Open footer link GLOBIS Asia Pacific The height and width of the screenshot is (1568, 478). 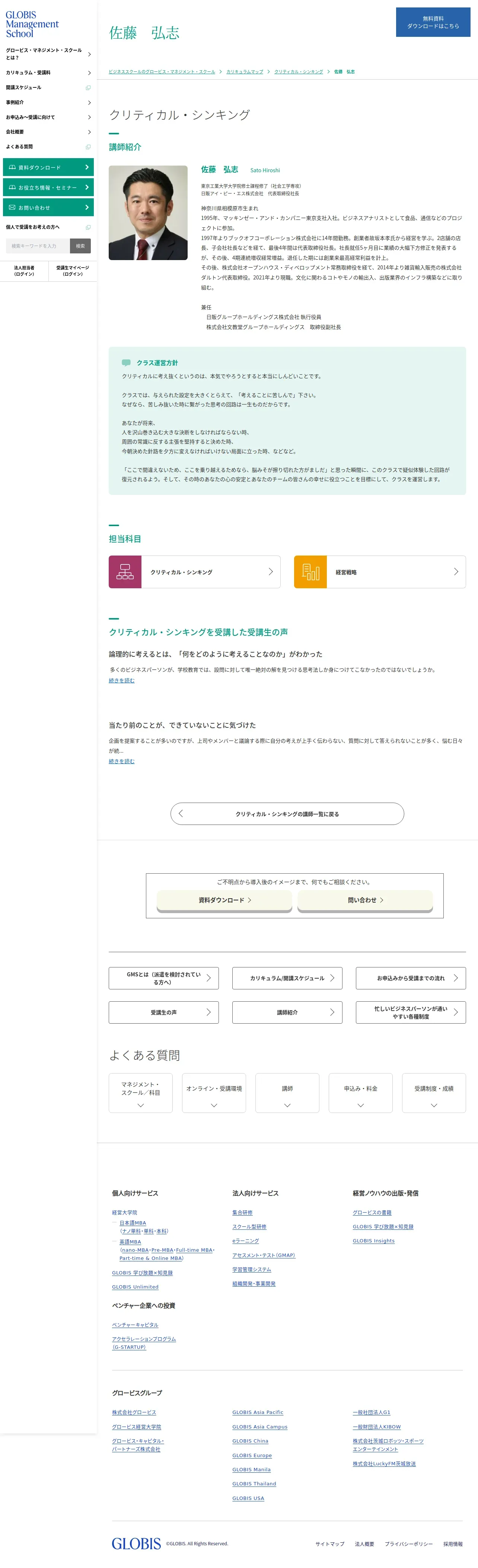click(258, 1412)
